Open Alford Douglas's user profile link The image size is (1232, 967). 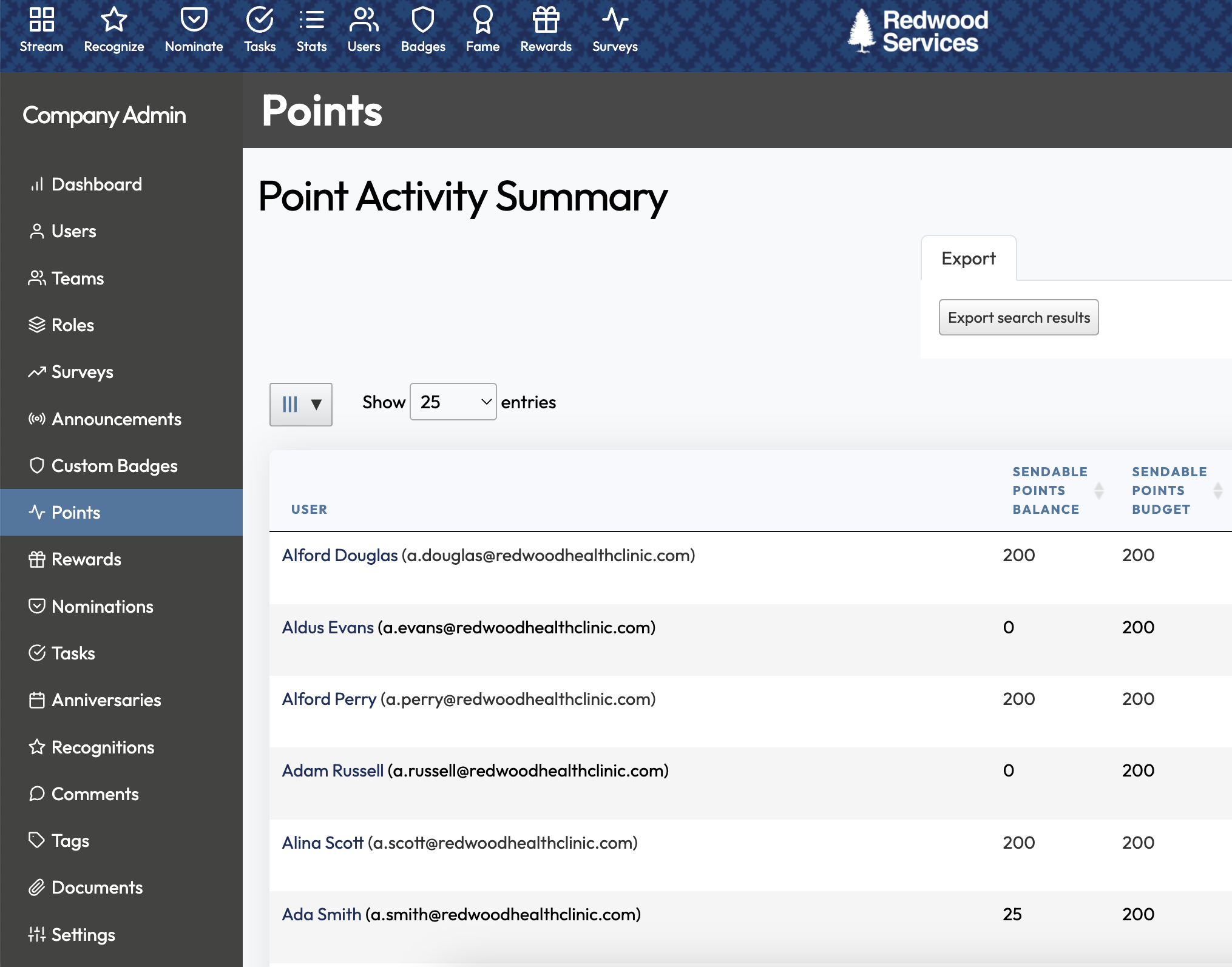[339, 554]
